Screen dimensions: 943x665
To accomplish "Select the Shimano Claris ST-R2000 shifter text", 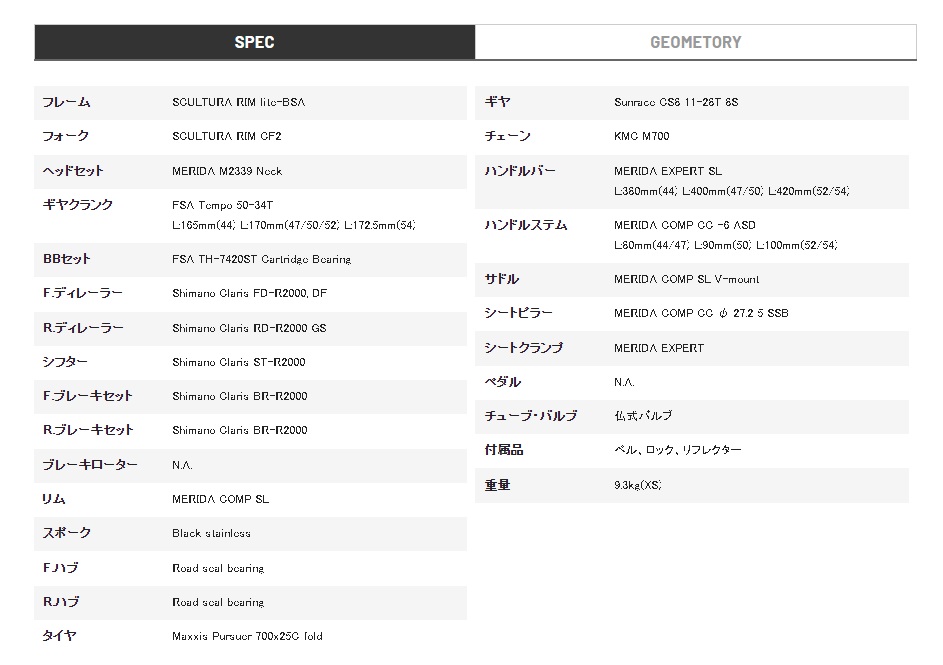I will click(238, 362).
